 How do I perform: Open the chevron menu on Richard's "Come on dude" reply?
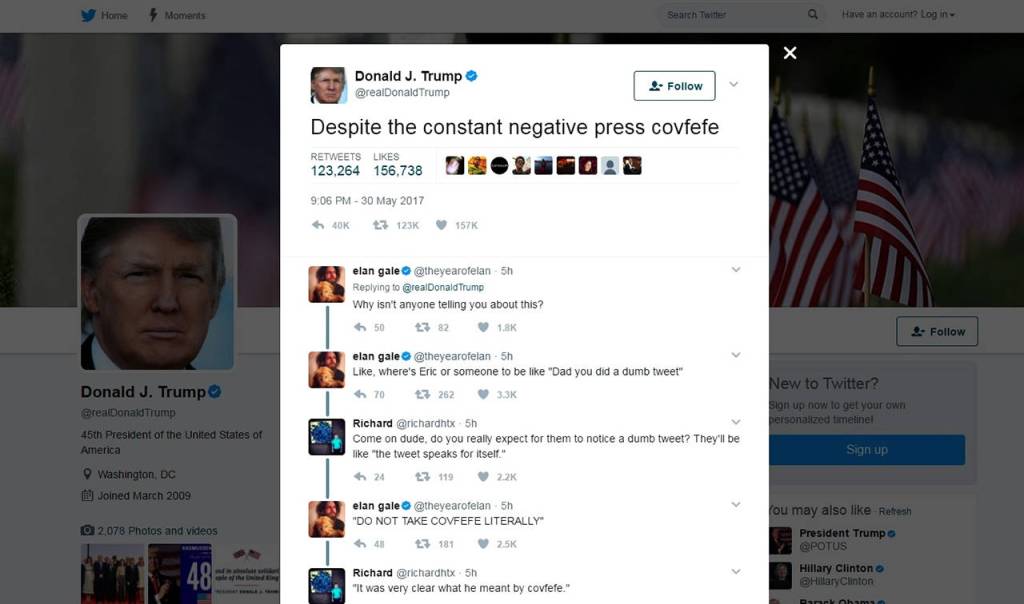736,422
